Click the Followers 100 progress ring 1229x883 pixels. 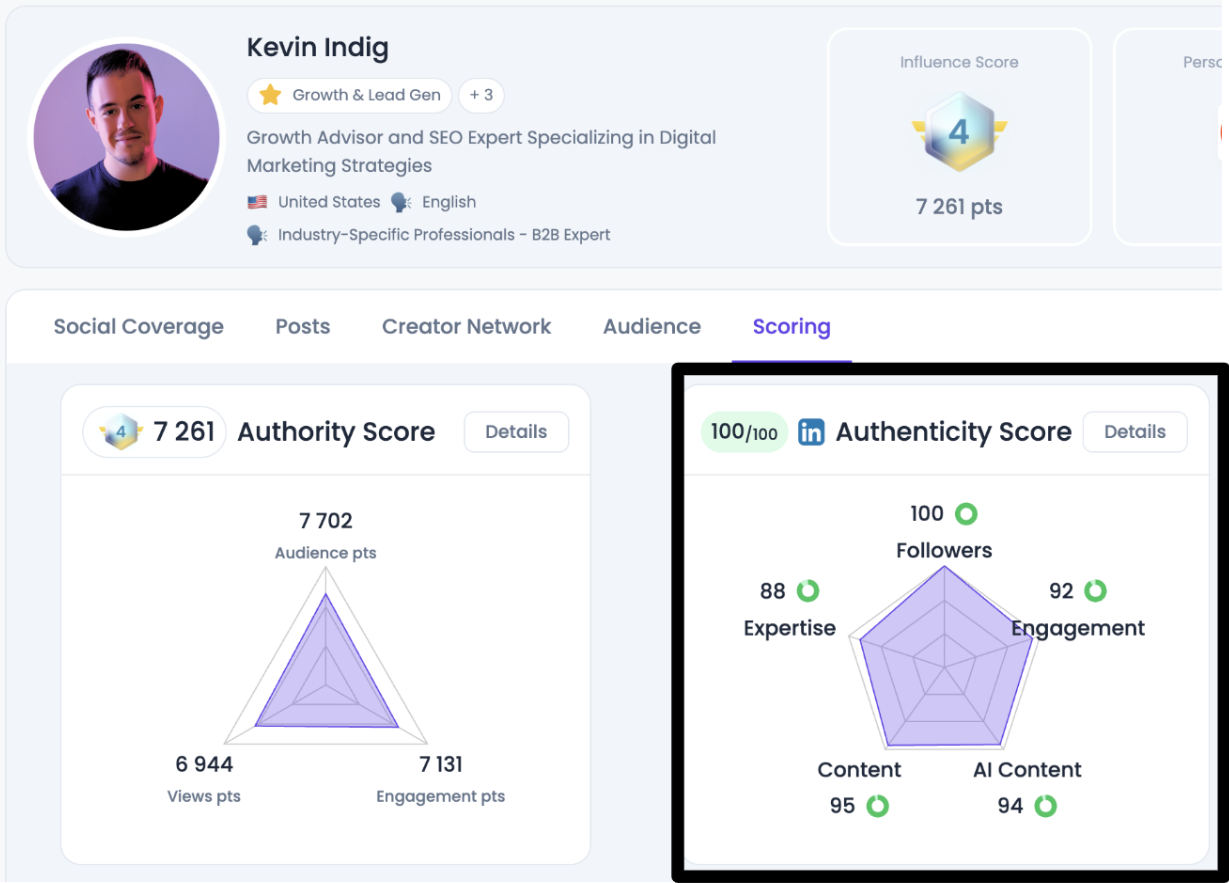(965, 514)
